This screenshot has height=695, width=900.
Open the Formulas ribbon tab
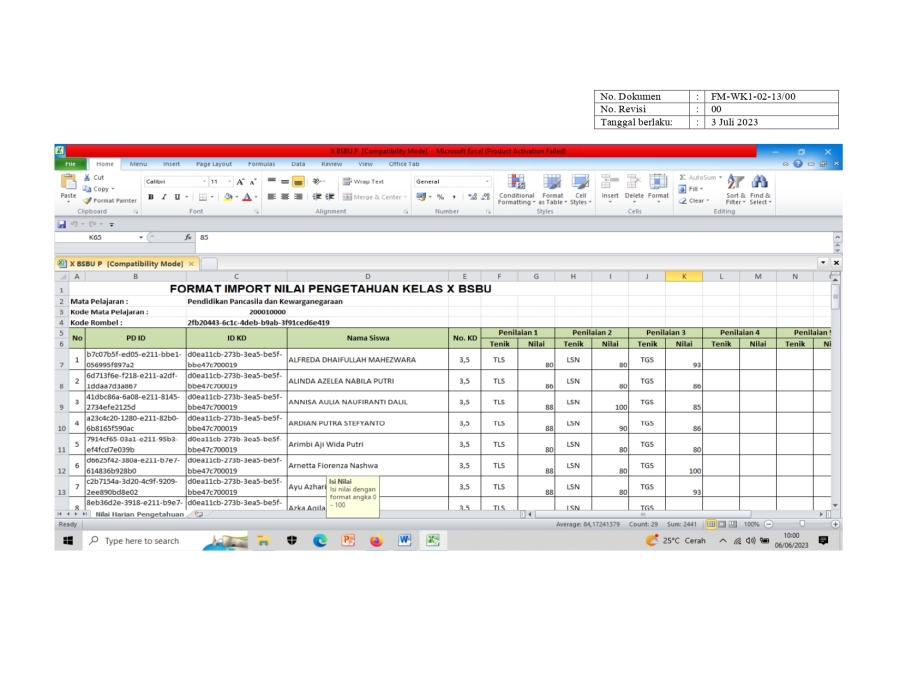coord(261,164)
